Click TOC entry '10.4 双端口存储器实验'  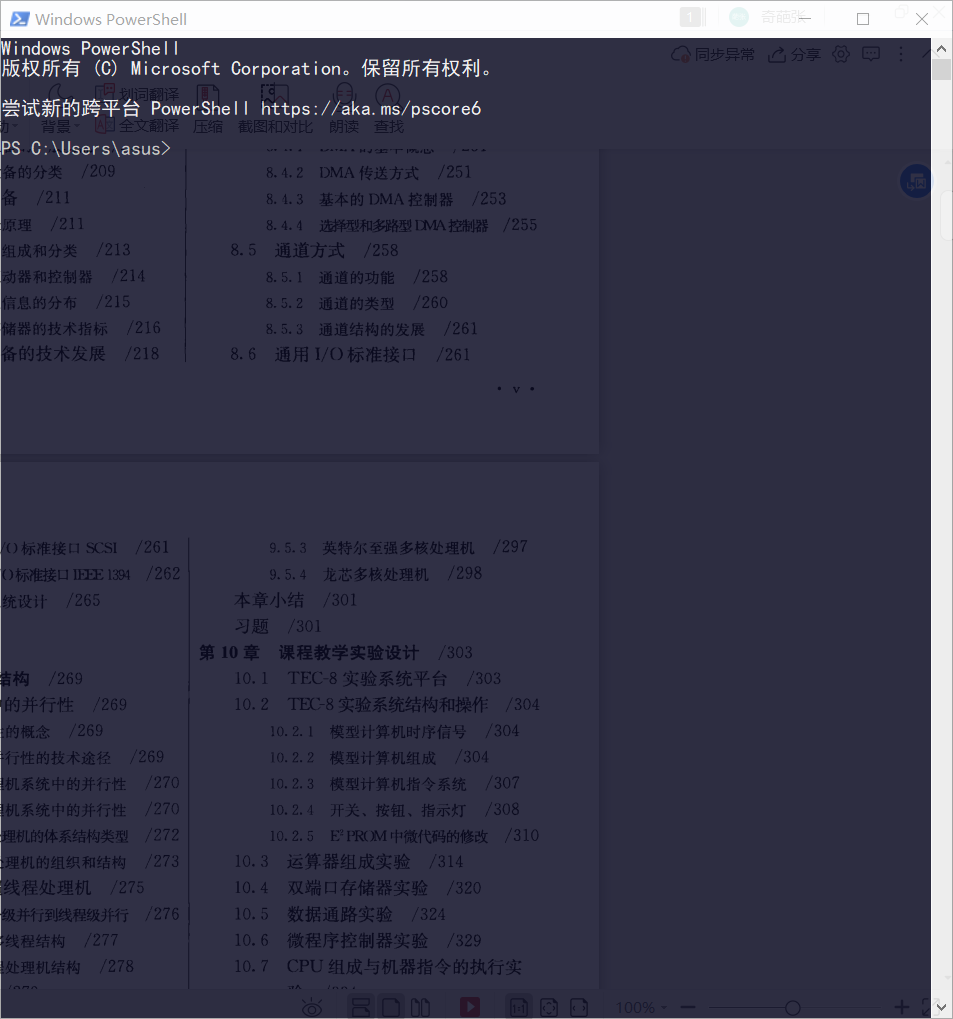[358, 888]
